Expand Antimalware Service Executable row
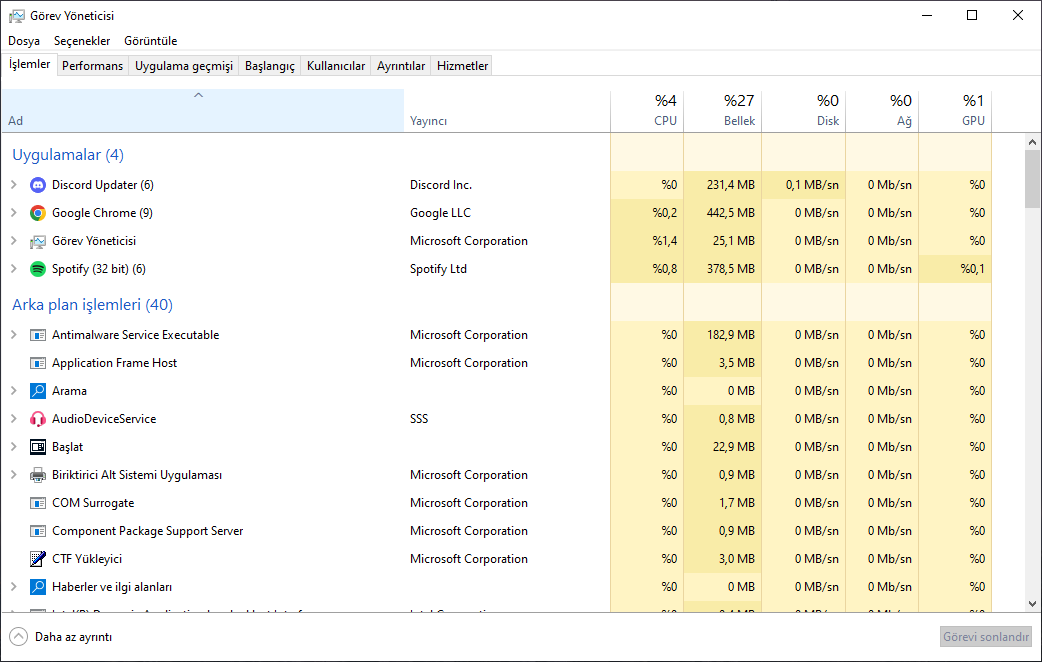The height and width of the screenshot is (662, 1042). point(14,335)
